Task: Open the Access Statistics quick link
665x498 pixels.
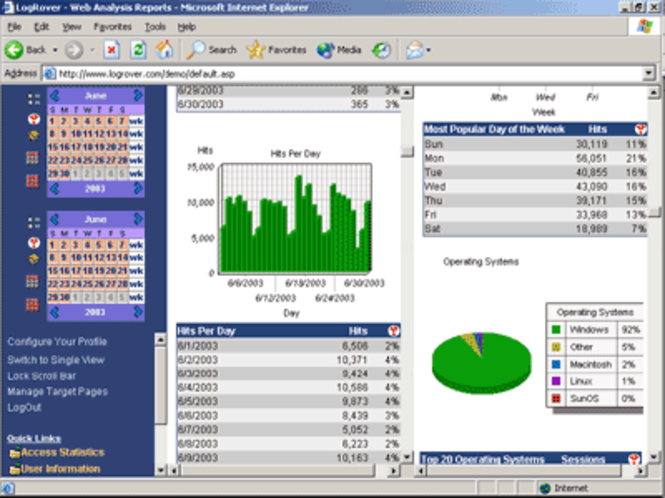Action: [x=63, y=453]
